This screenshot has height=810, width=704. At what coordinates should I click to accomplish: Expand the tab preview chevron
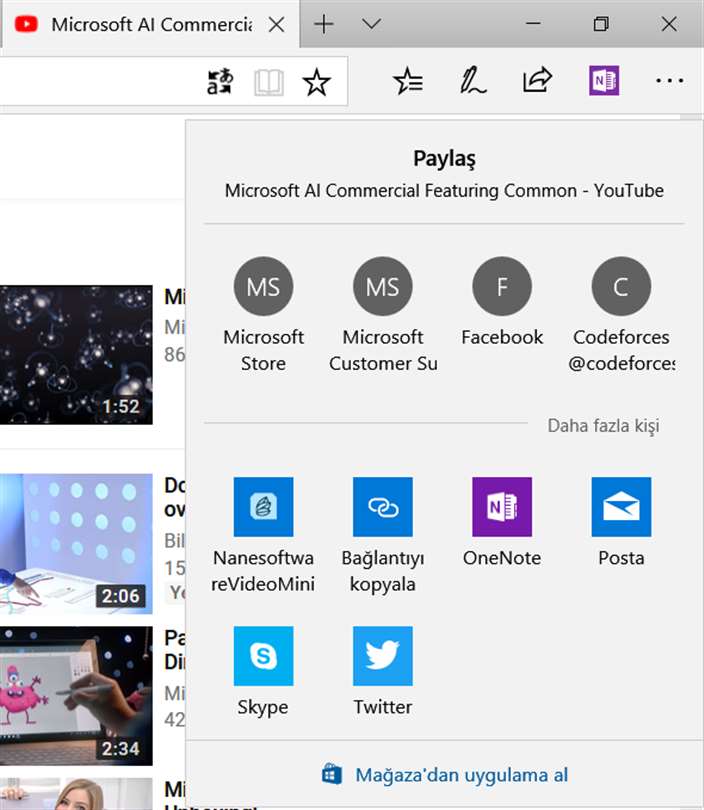click(371, 24)
